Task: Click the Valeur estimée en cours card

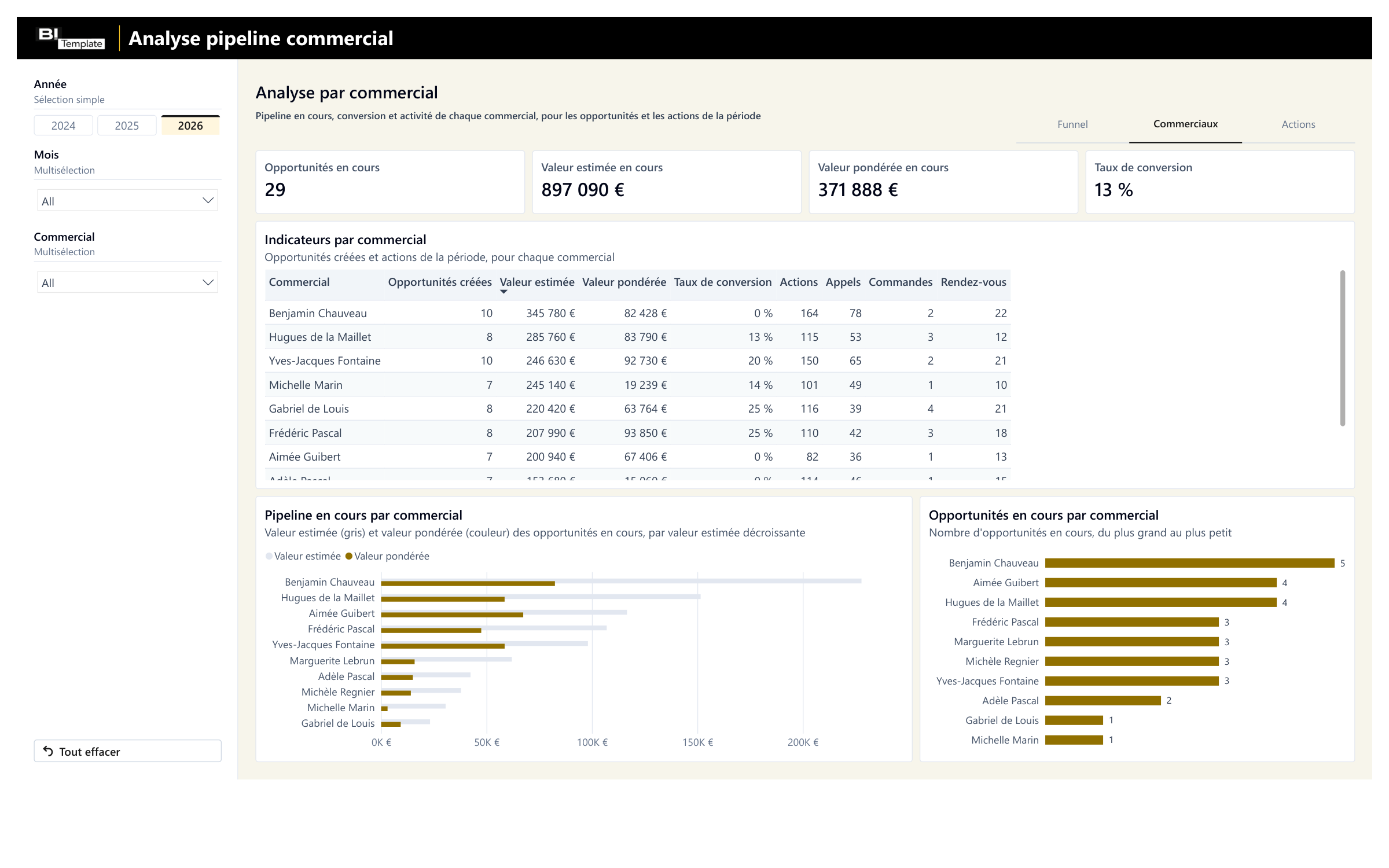Action: (x=667, y=182)
